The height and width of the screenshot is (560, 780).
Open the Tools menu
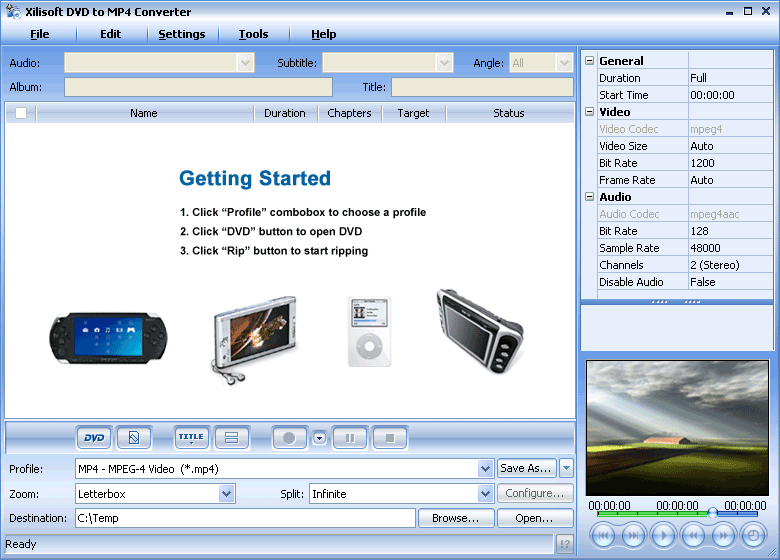click(253, 34)
